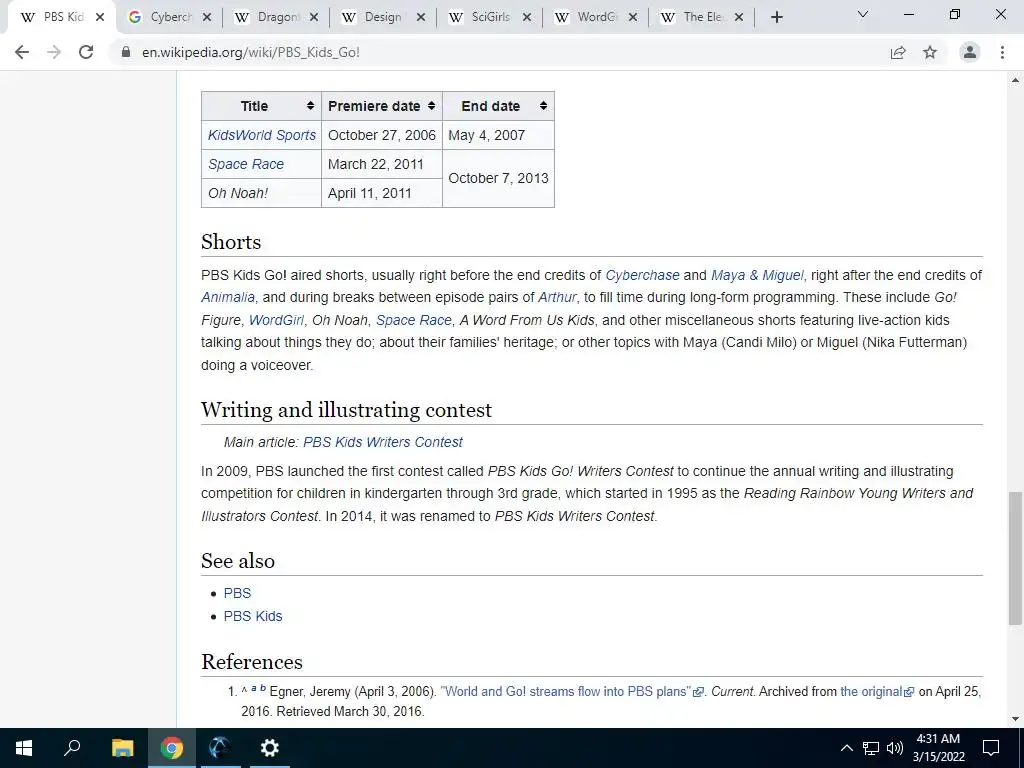Screen dimensions: 1024x768
Task: Click scrollbar up arrow
Action: pyautogui.click(x=1015, y=80)
